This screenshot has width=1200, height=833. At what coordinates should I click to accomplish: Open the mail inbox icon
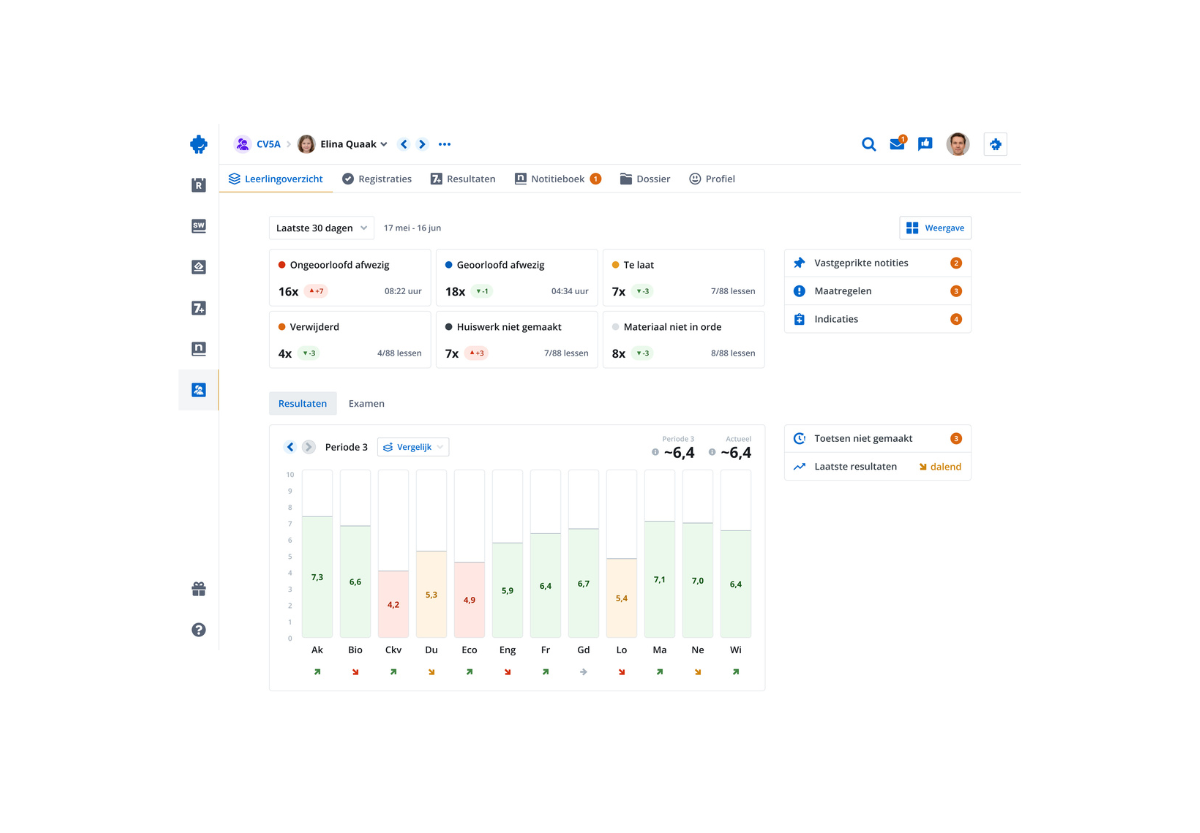click(897, 144)
